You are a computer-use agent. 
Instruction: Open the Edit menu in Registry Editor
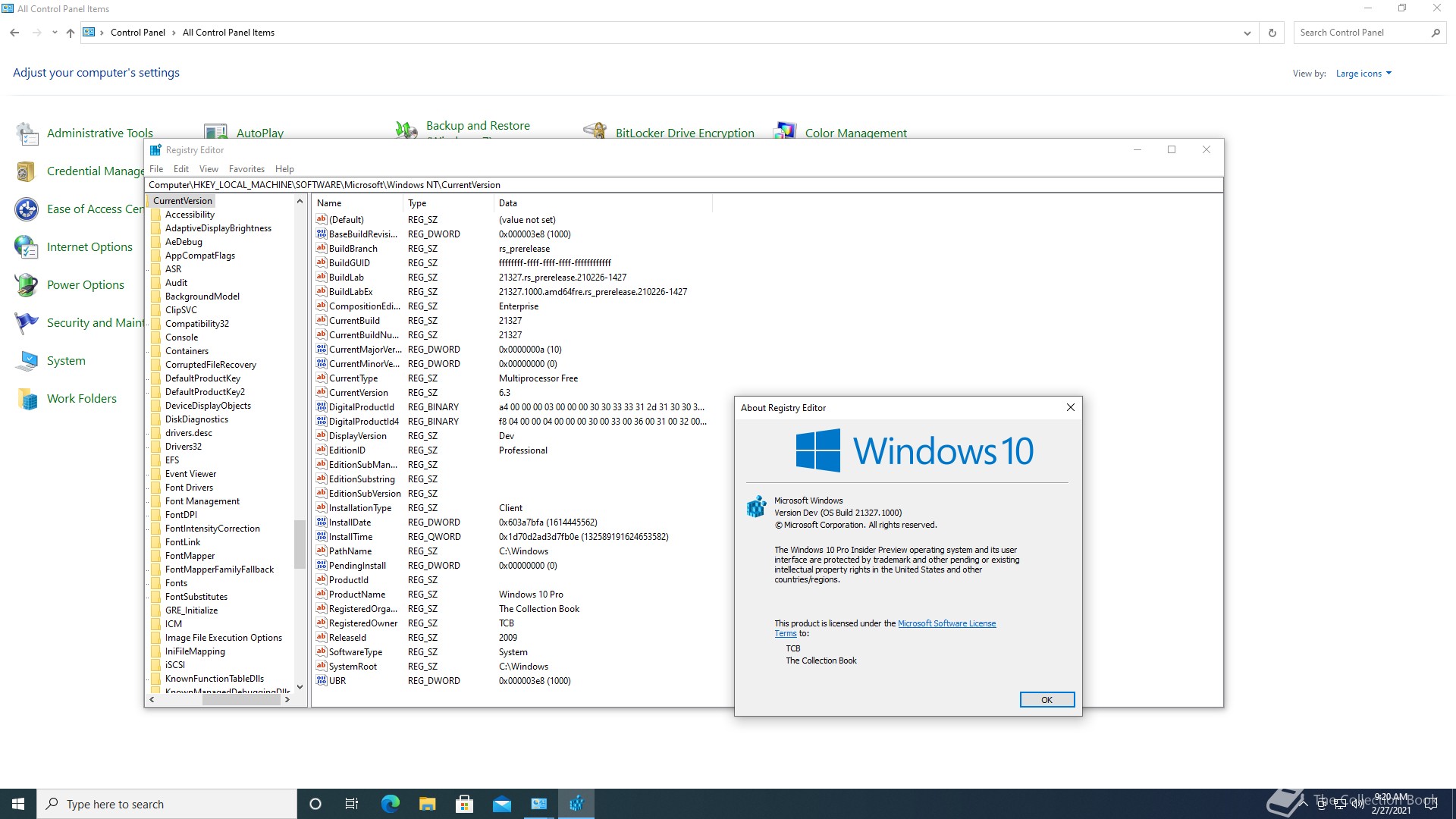[181, 169]
